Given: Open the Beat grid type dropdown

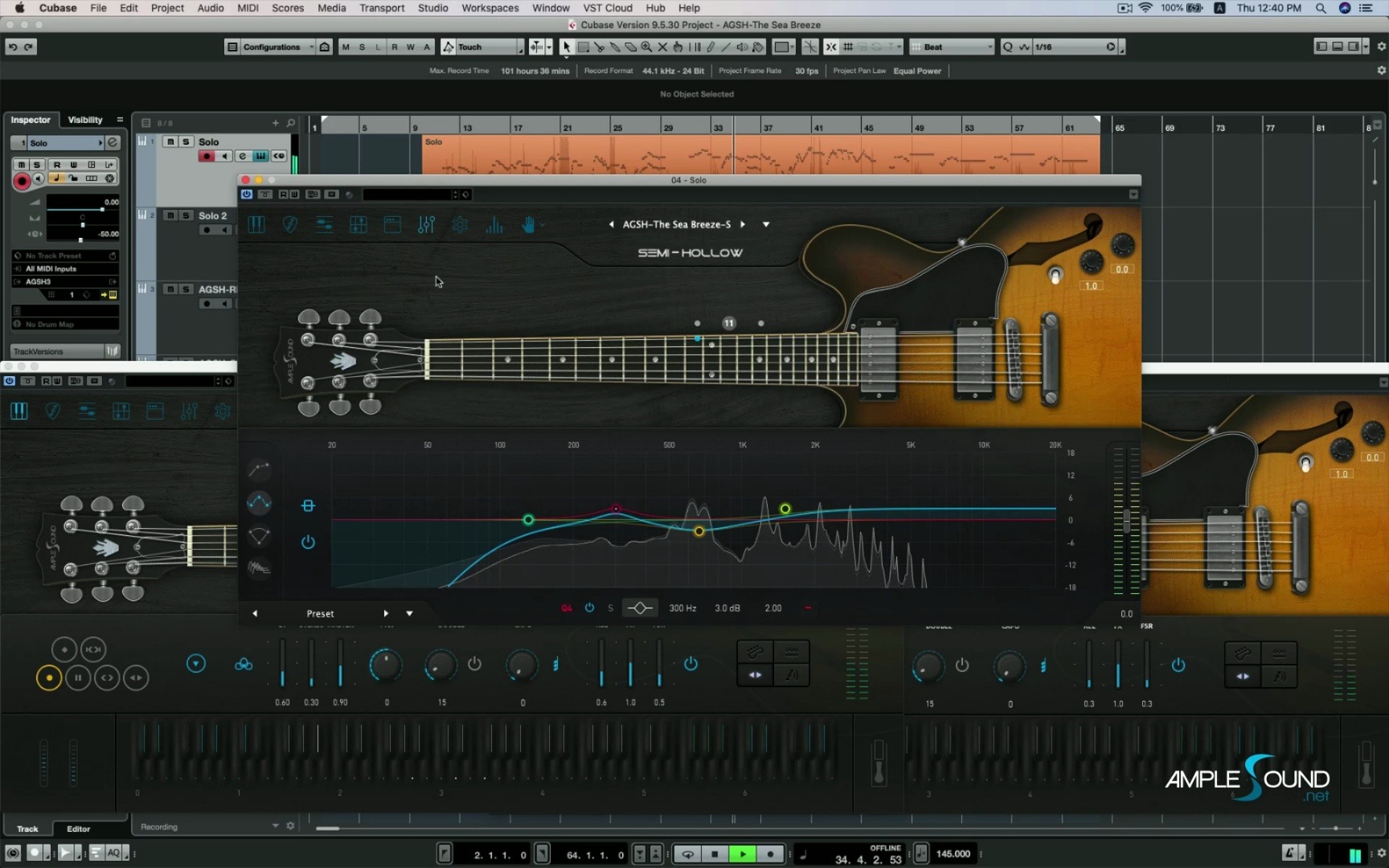Looking at the screenshot, I should pyautogui.click(x=953, y=47).
